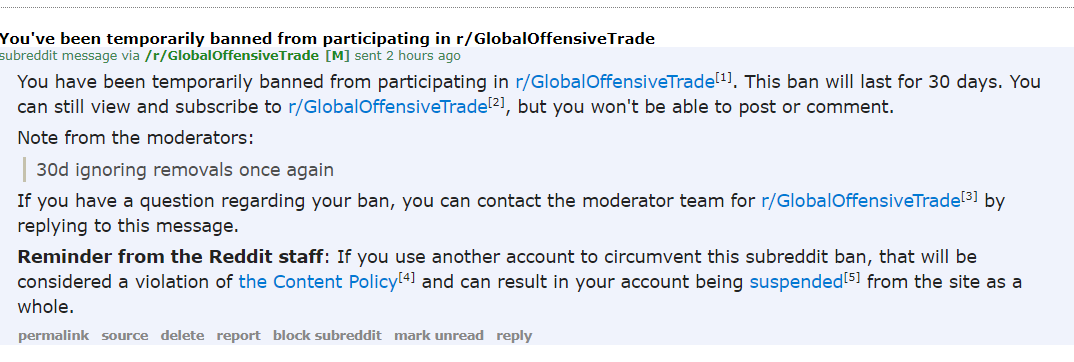Click the [5] footnote marker after suspended
Screen dimensions: 1074x362
(x=851, y=277)
